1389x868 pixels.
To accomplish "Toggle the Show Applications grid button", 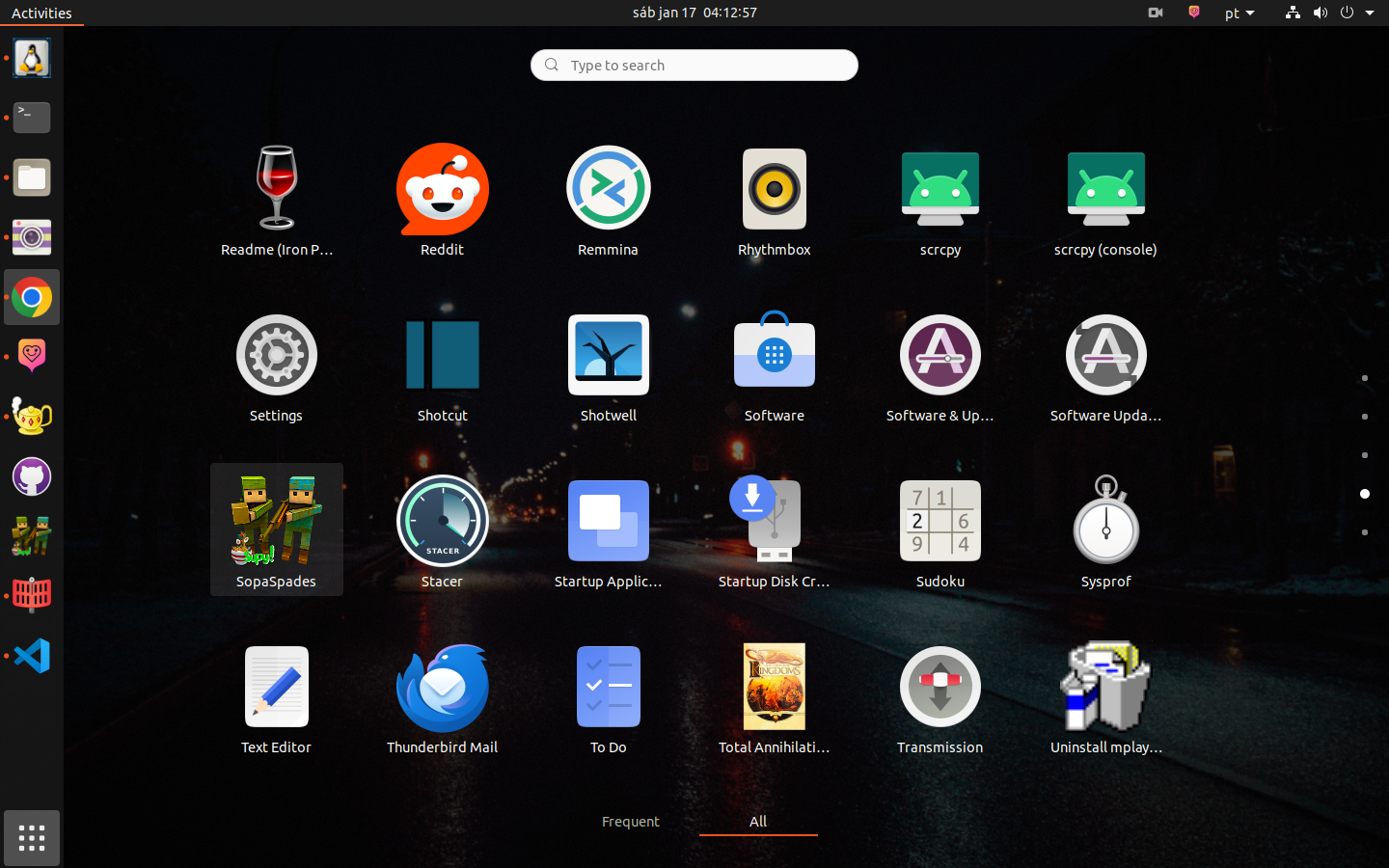I will point(32,838).
